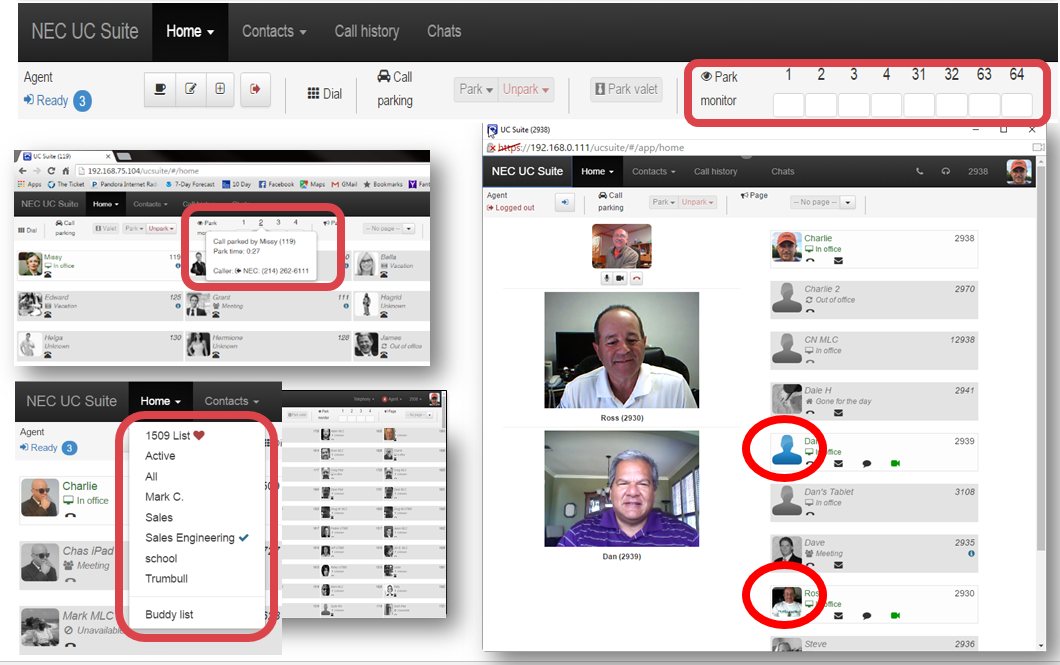Open chat with Ross (2930) speech bubble icon

pos(867,616)
